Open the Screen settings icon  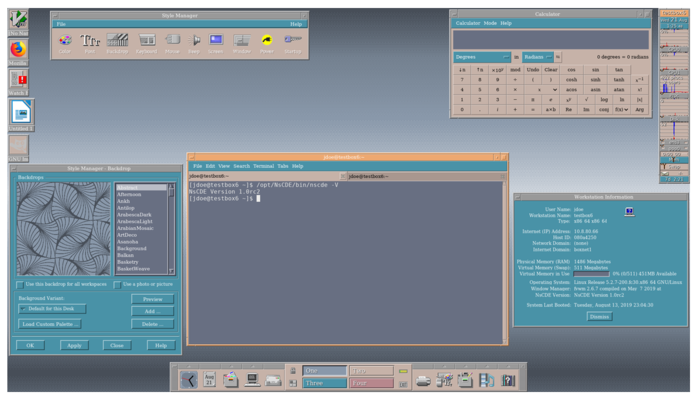click(x=216, y=40)
